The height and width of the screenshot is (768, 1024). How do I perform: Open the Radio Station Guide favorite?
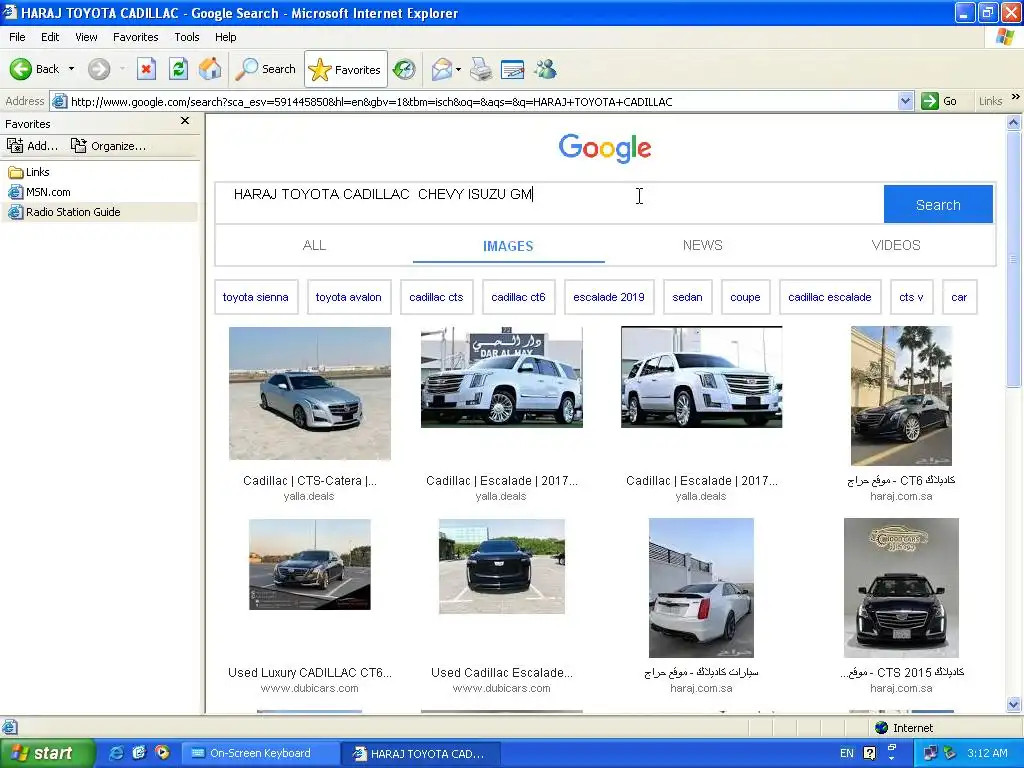point(64,212)
